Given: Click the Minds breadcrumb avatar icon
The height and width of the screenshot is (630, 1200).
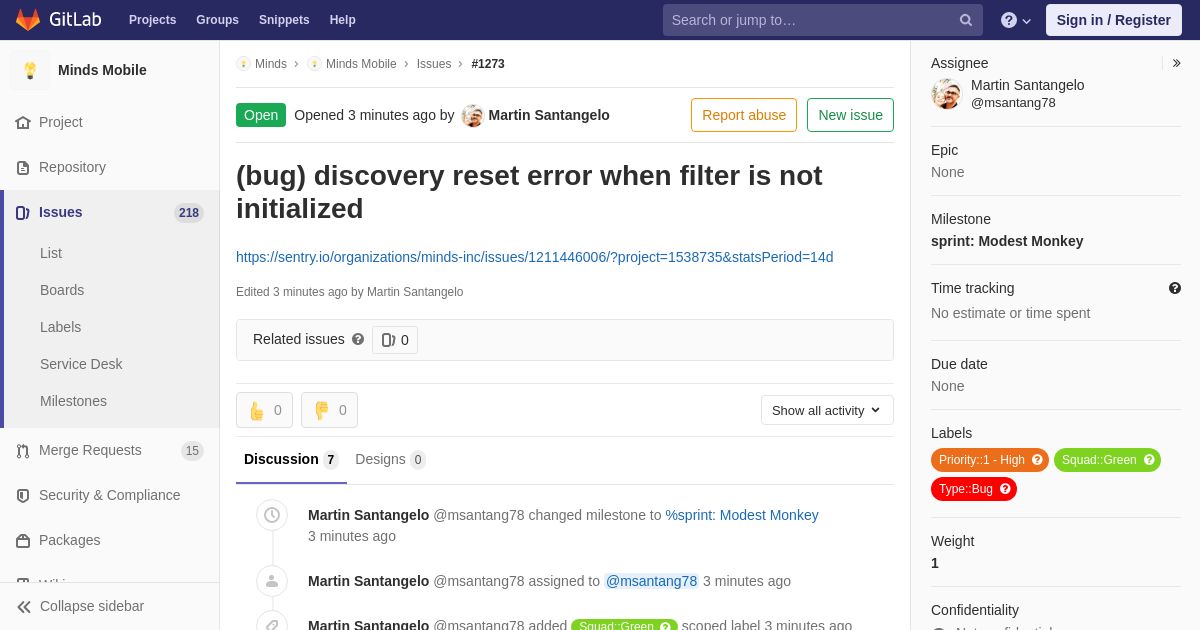Looking at the screenshot, I should pyautogui.click(x=243, y=64).
